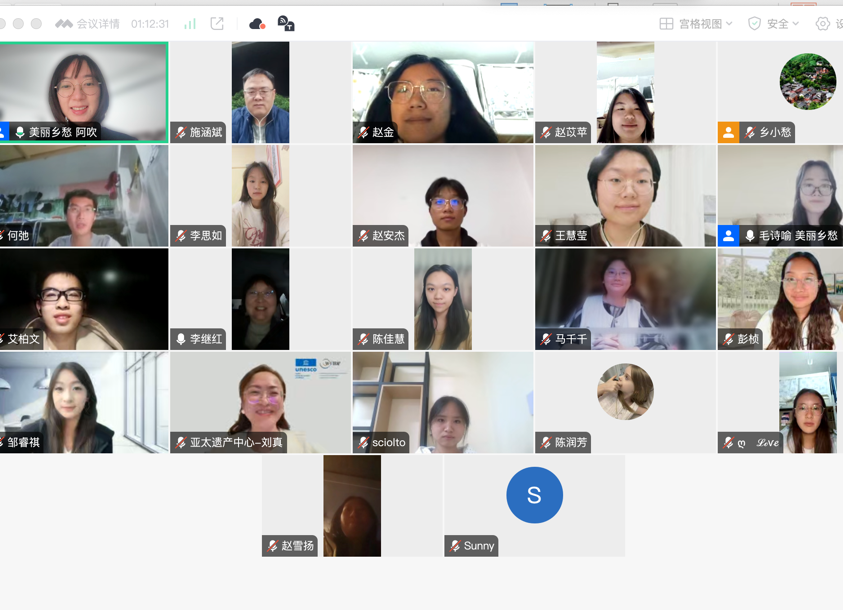Click the microphone icon next to 李继红
843x610 pixels.
(181, 340)
